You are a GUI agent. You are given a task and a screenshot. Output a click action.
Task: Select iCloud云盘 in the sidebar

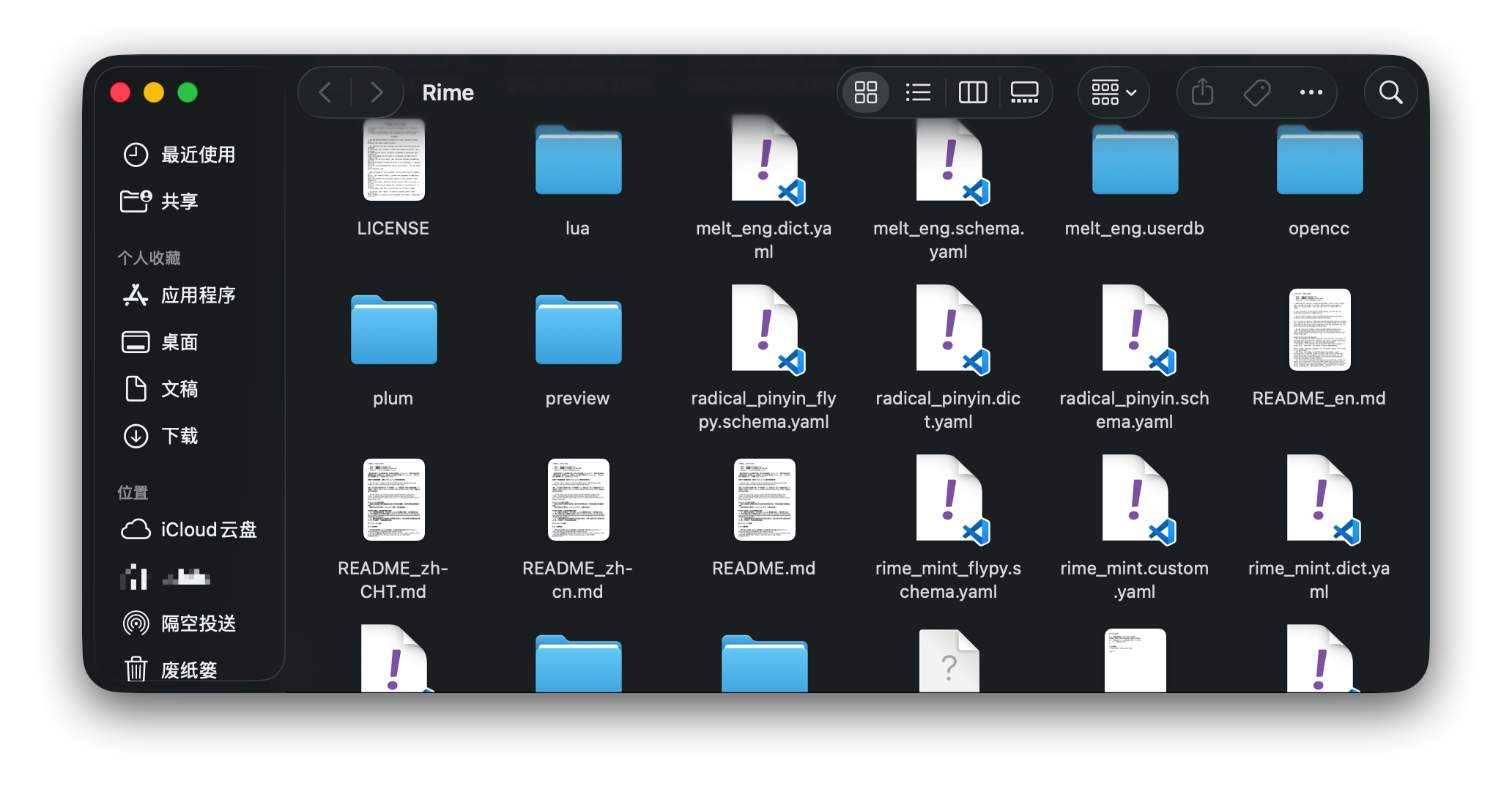(189, 530)
